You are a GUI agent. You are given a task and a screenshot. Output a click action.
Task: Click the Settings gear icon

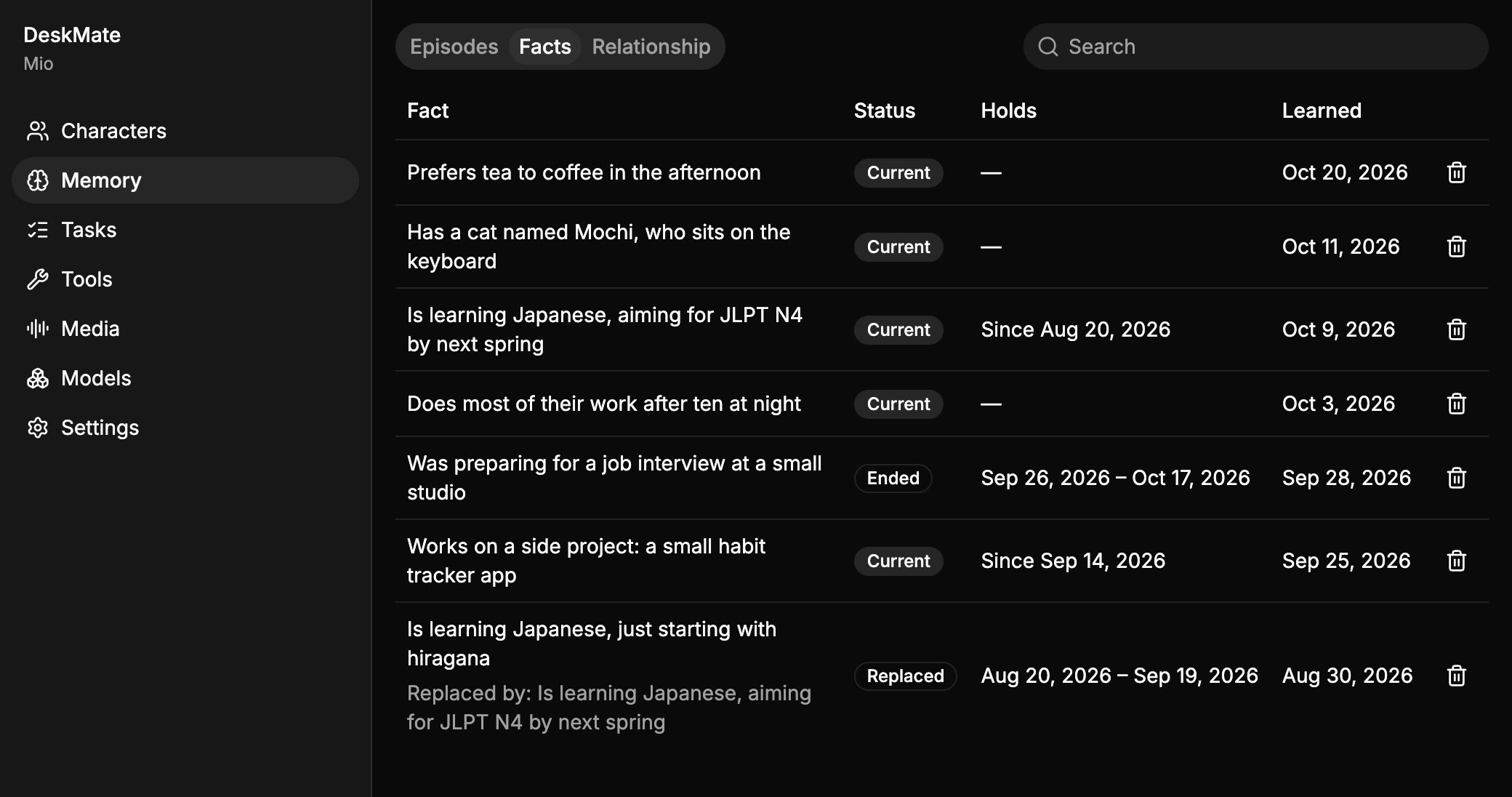pos(38,428)
